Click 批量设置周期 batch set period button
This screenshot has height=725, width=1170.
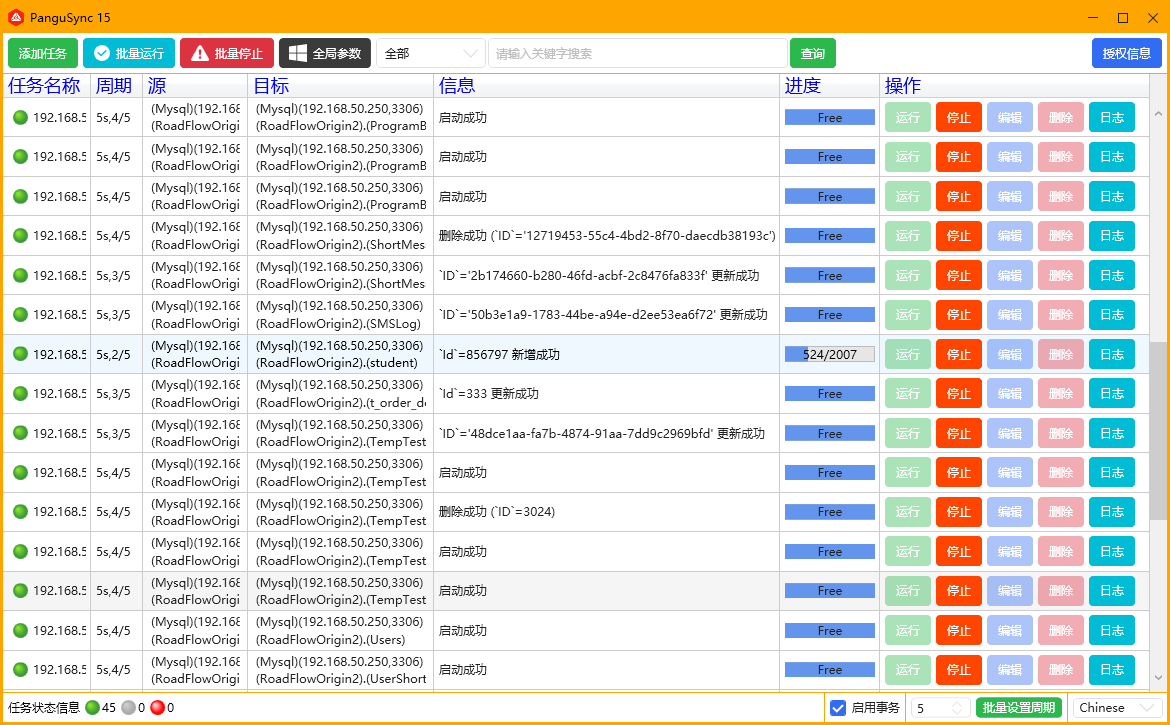(x=1019, y=708)
